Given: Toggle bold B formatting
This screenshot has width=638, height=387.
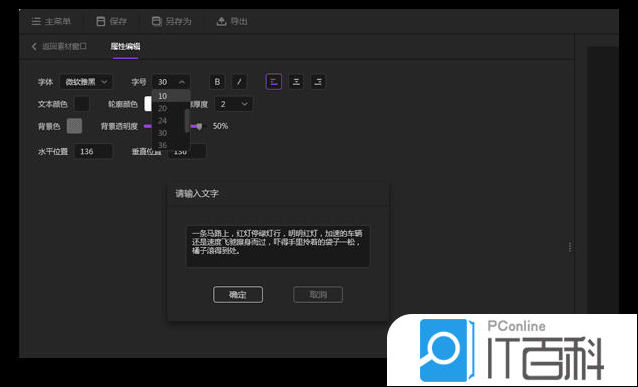Looking at the screenshot, I should (217, 82).
